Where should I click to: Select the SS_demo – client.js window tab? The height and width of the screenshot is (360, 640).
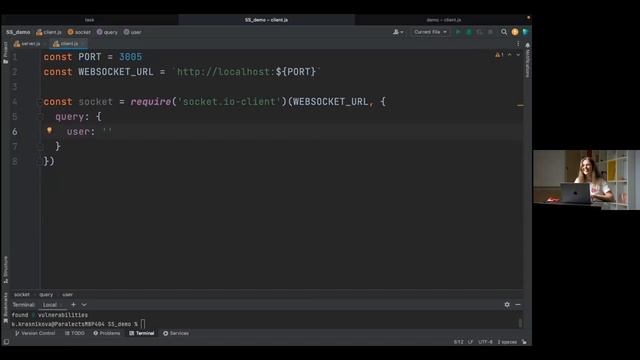(x=267, y=20)
